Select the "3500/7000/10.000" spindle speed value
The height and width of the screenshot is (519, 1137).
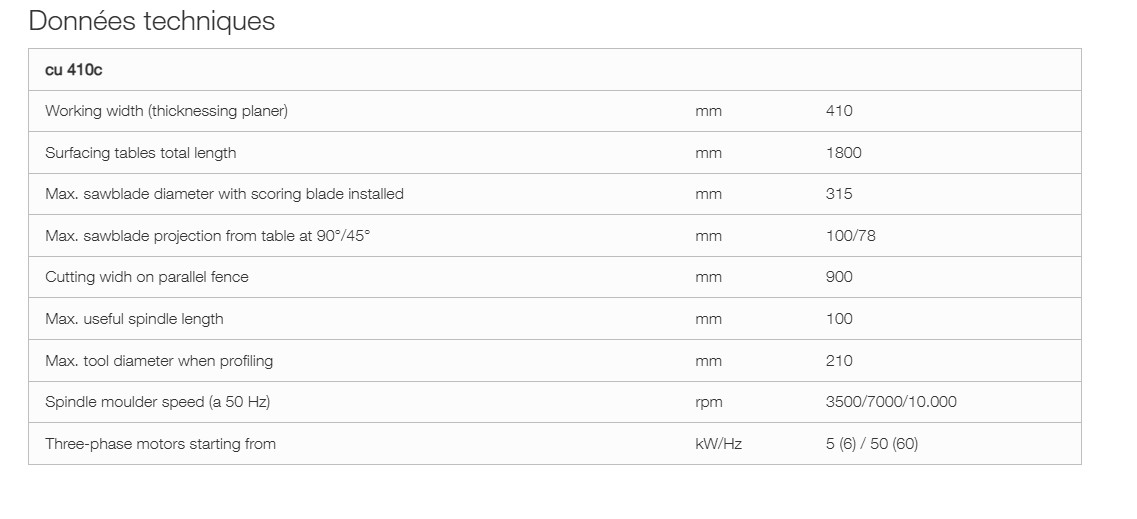tap(890, 402)
